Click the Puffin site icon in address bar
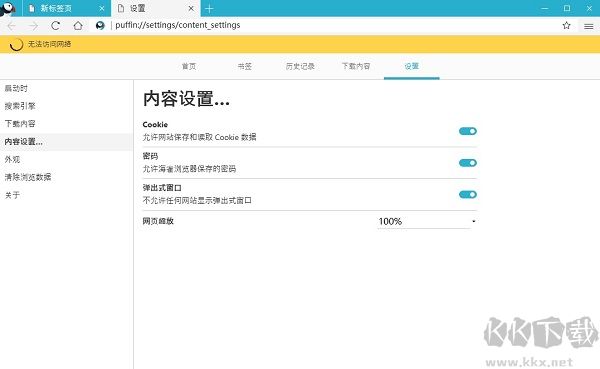Screen dimensions: 600x369 coord(100,26)
